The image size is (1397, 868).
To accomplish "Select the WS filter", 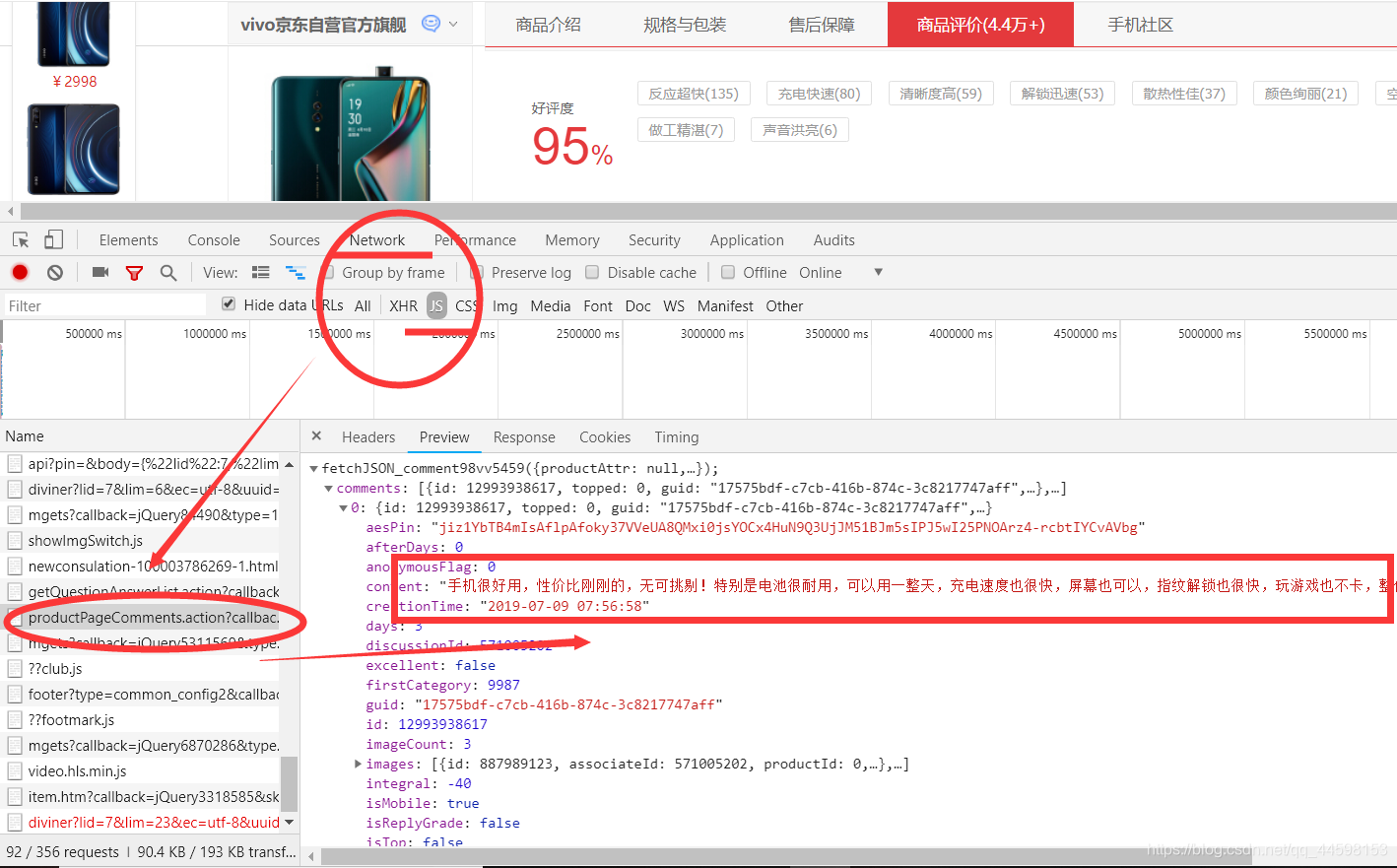I will click(x=674, y=306).
